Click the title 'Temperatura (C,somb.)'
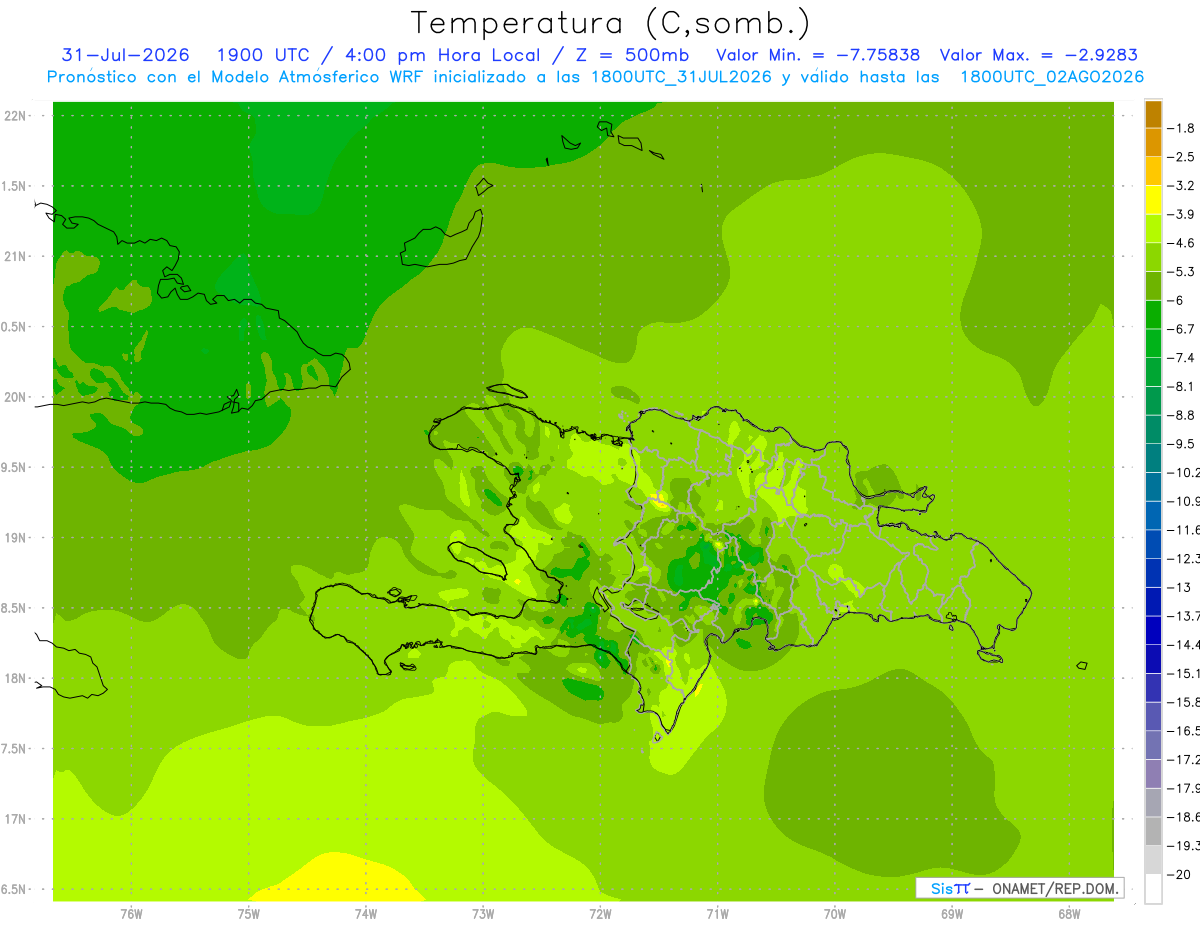This screenshot has width=1200, height=927. point(611,23)
